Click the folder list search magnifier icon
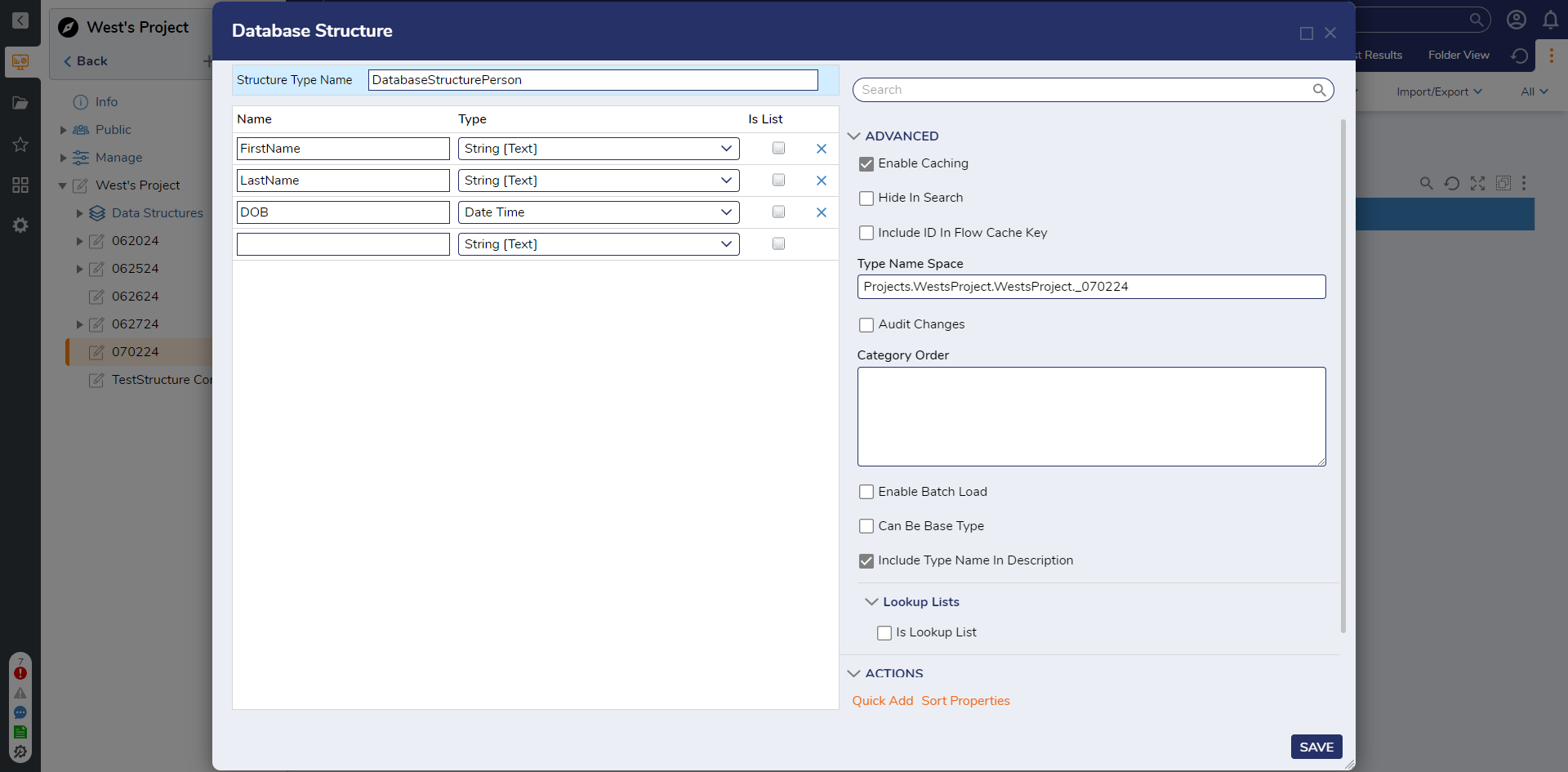 pos(1427,183)
